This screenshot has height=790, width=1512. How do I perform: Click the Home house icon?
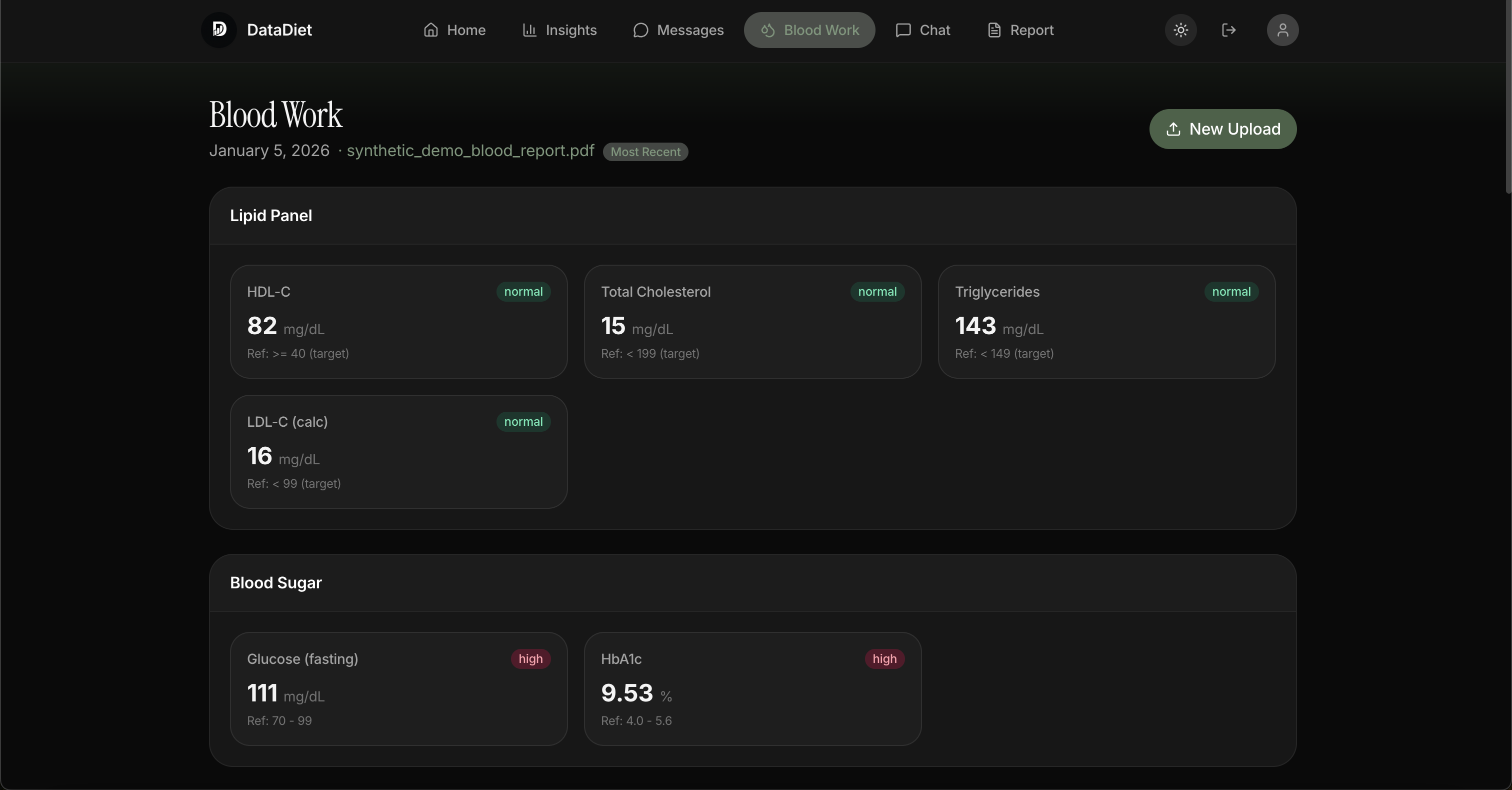click(431, 30)
